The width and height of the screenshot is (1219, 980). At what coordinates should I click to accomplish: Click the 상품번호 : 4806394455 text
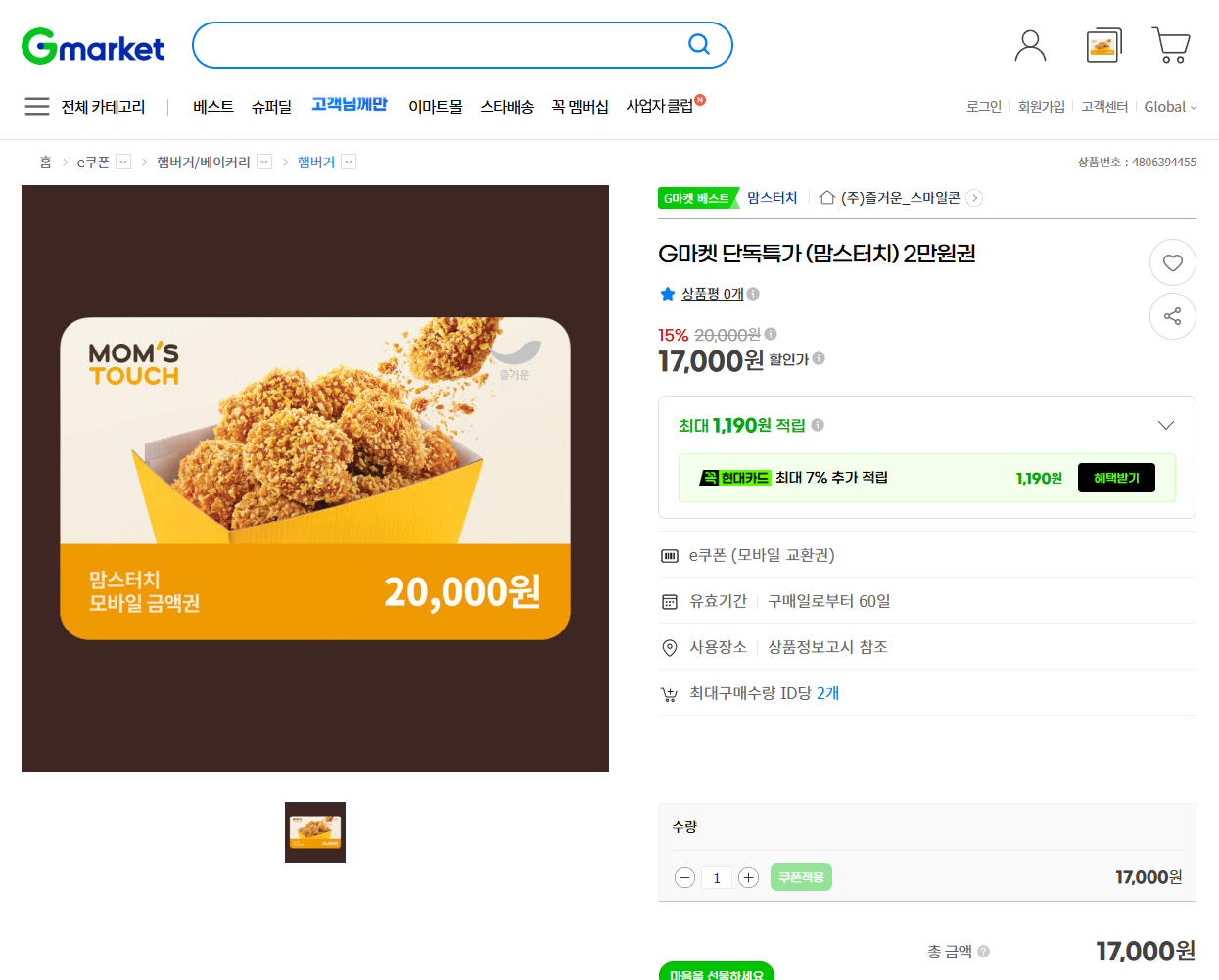coord(1137,162)
